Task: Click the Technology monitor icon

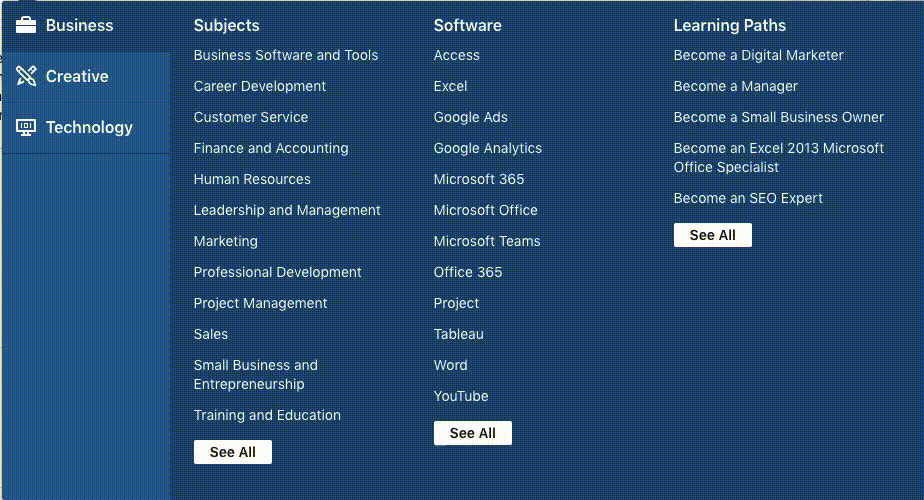Action: coord(26,127)
